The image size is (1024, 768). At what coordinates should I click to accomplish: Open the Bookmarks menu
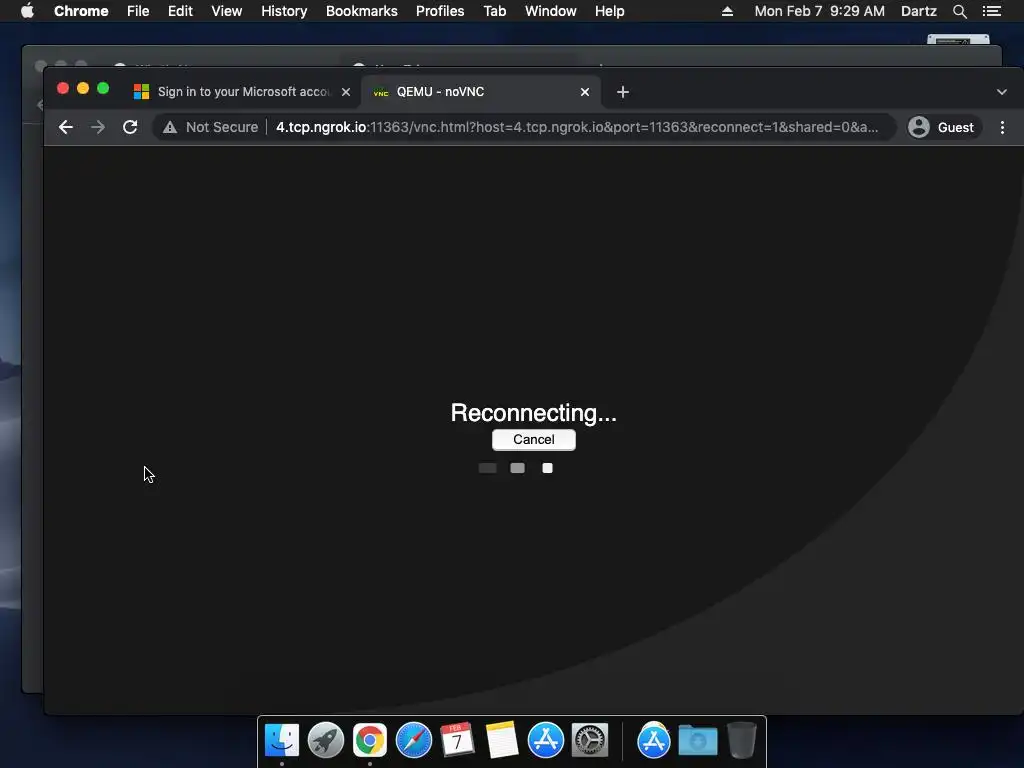[362, 11]
